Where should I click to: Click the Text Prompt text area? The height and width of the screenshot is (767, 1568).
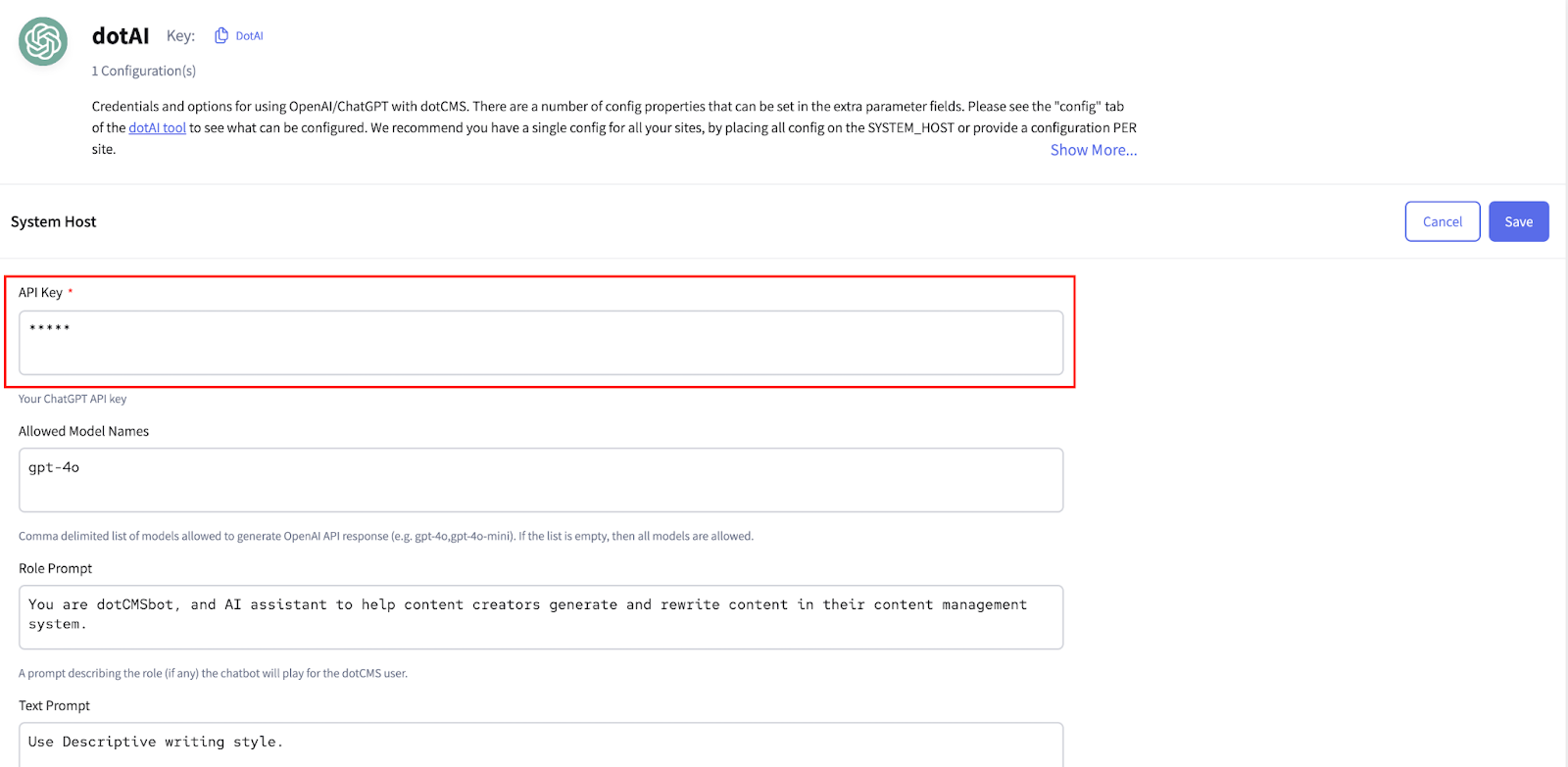click(541, 744)
